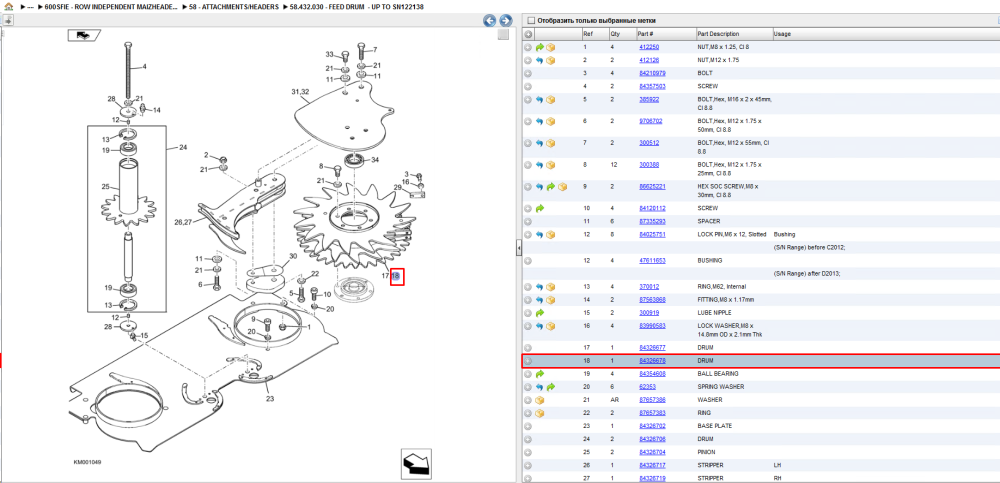Viewport: 1000px width, 483px height.
Task: Enable the 'Отобразить только выбранные метки' checkbox
Action: coord(531,20)
